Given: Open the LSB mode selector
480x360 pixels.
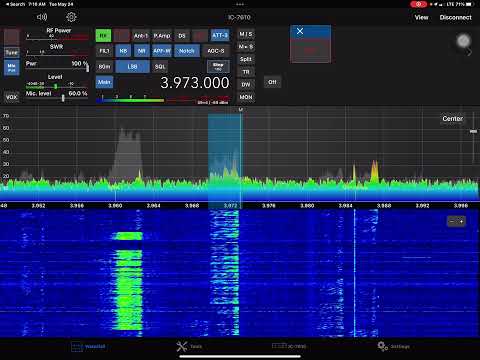Looking at the screenshot, I should pyautogui.click(x=132, y=67).
